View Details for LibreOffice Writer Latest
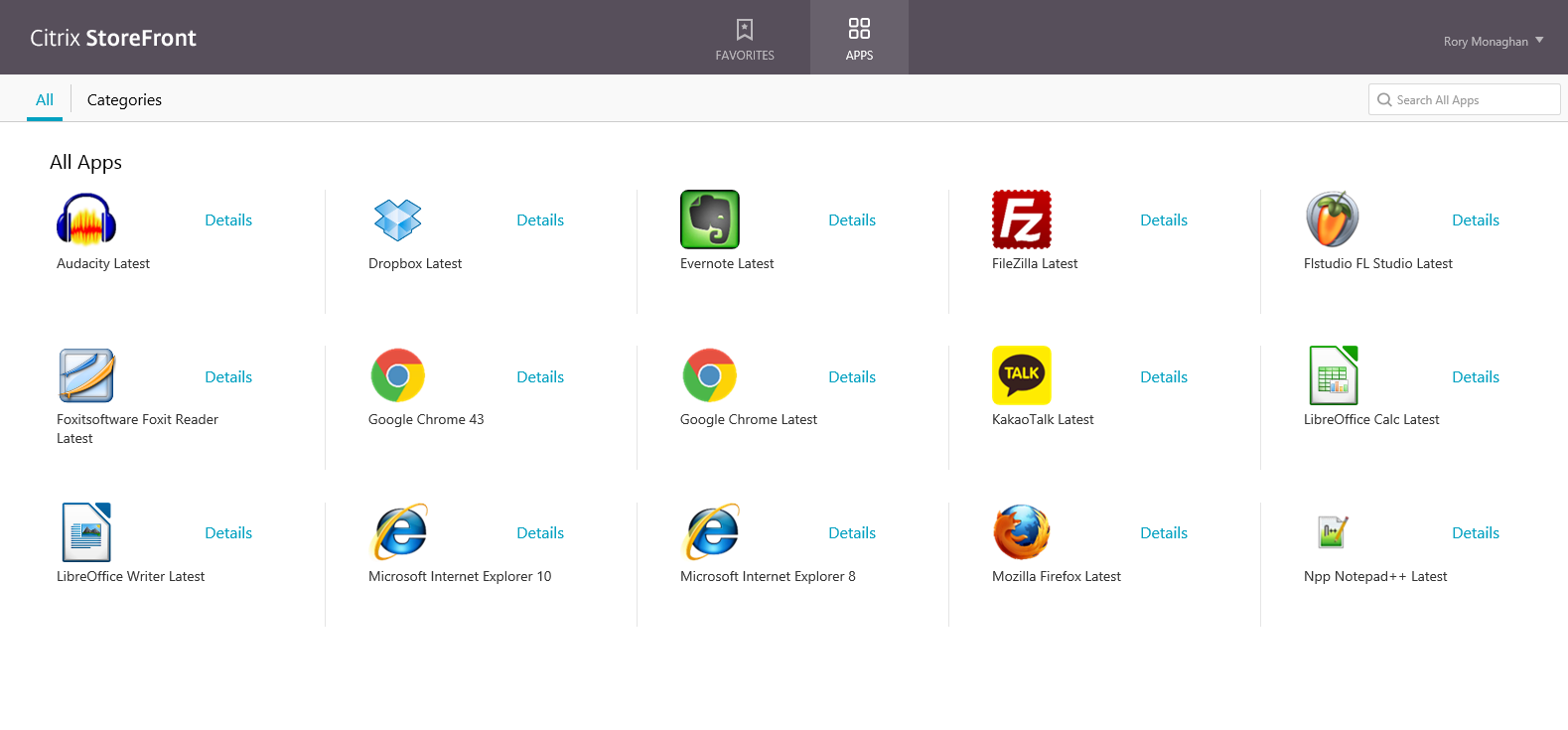Screen dimensions: 1568x730 (228, 533)
